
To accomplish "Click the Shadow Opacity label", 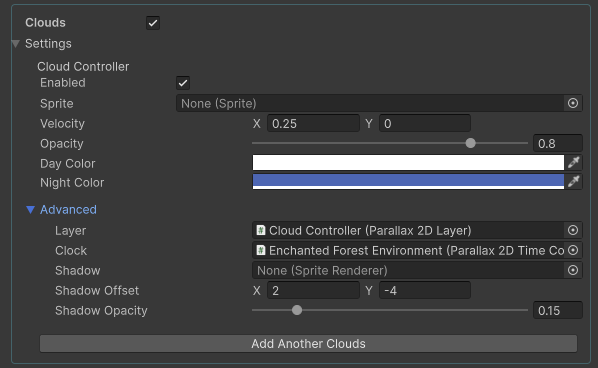I will click(x=101, y=311).
